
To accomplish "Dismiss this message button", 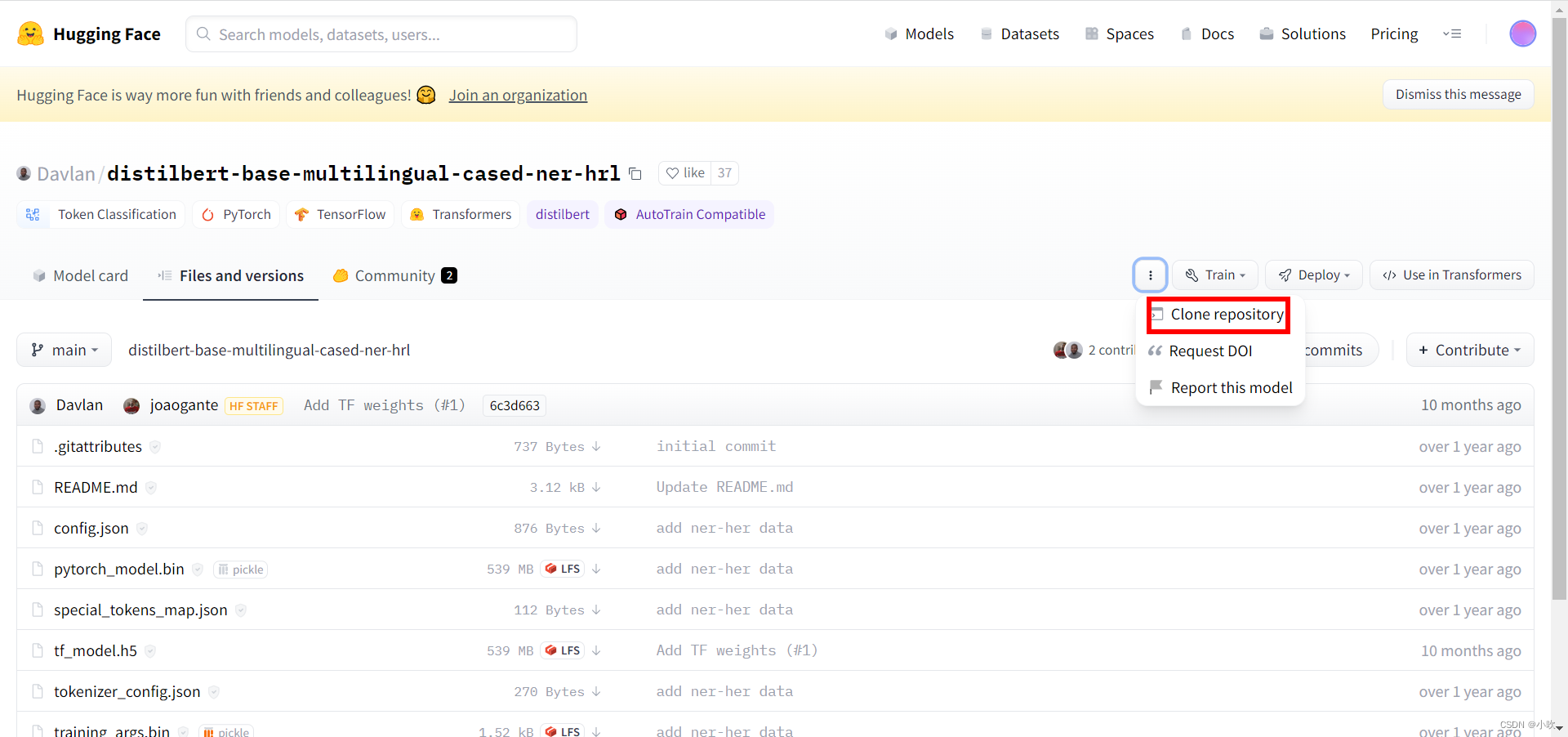I will pos(1458,94).
